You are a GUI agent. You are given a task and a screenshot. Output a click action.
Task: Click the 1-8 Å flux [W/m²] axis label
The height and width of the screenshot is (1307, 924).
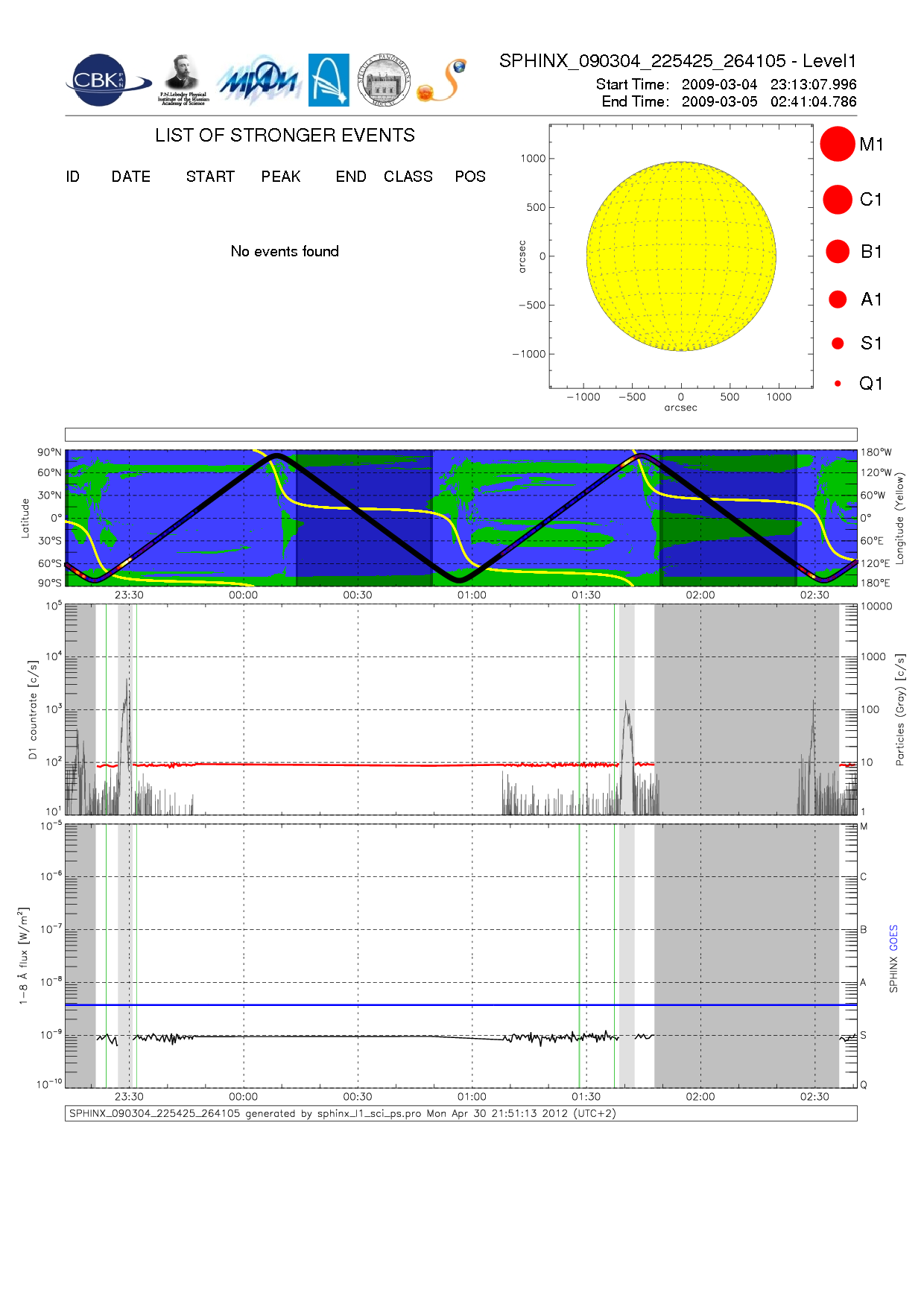[24, 956]
